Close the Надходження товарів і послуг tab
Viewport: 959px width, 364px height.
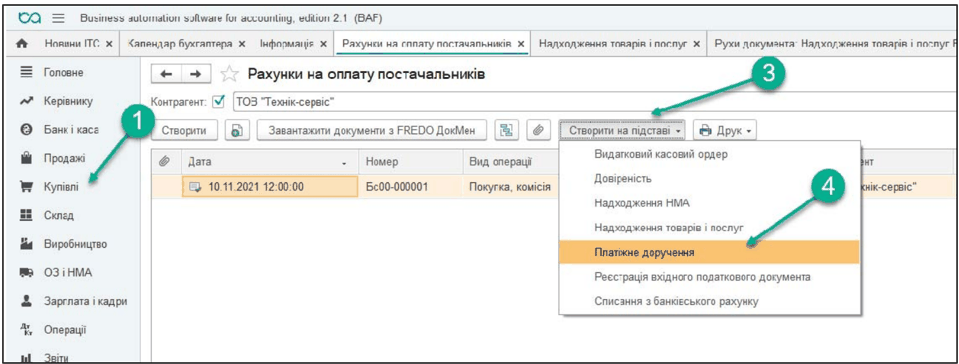[696, 44]
